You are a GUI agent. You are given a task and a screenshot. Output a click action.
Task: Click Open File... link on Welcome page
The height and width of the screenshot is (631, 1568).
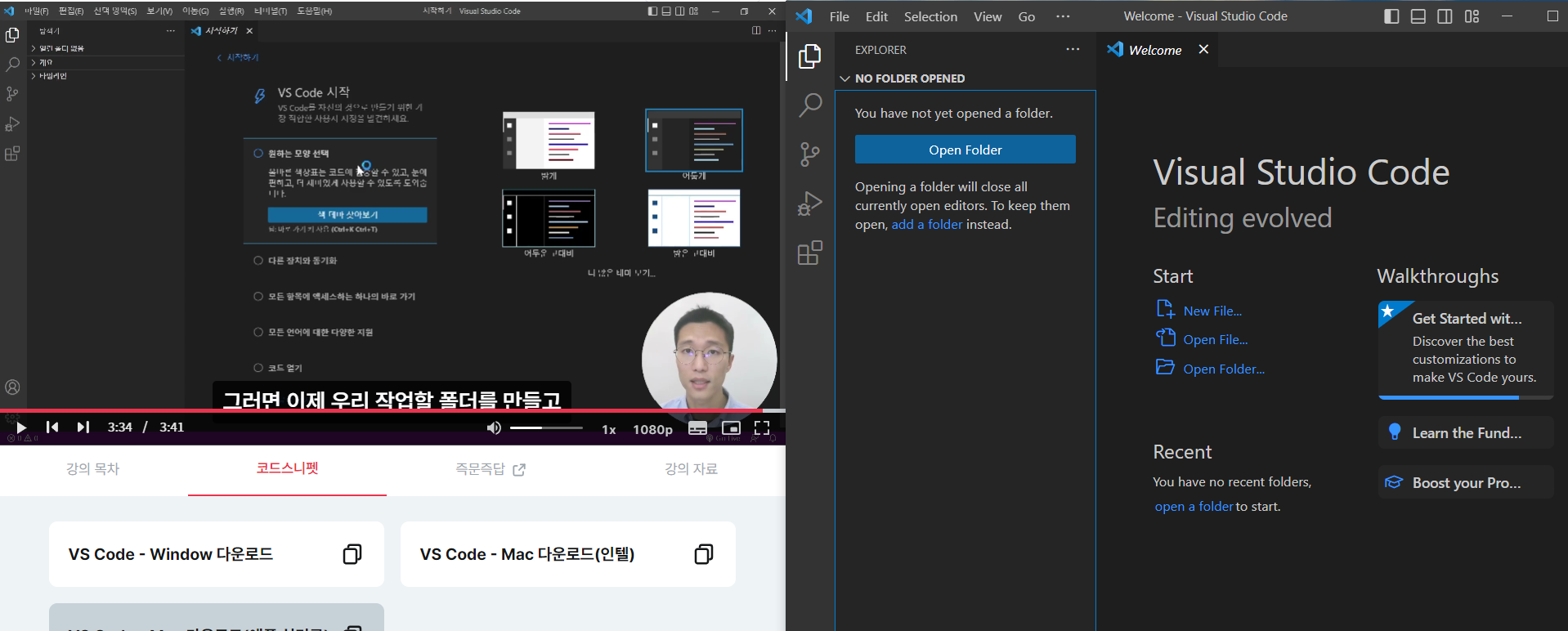point(1216,340)
